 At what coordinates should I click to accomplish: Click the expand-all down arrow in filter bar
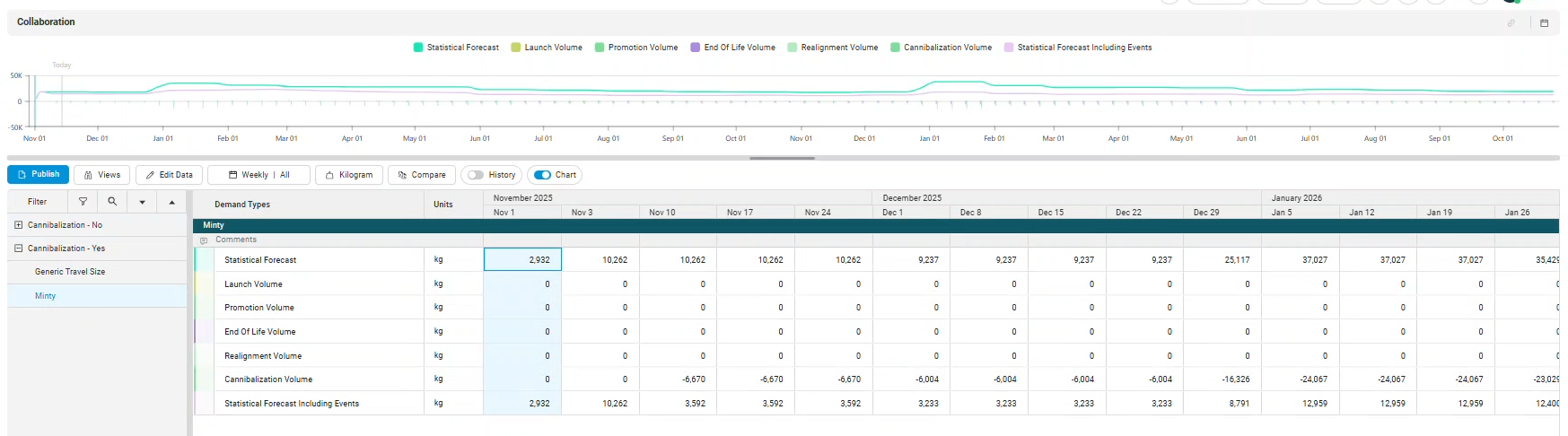click(x=142, y=202)
